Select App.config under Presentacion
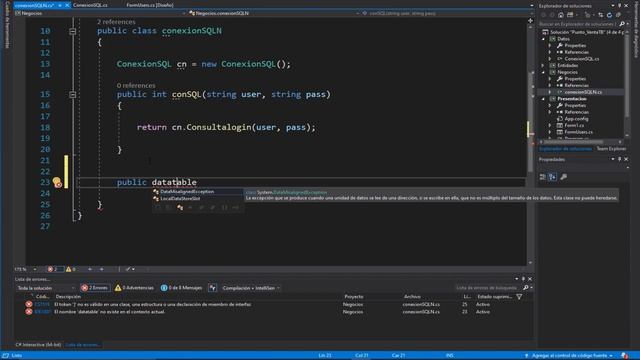The height and width of the screenshot is (360, 640). 576,119
